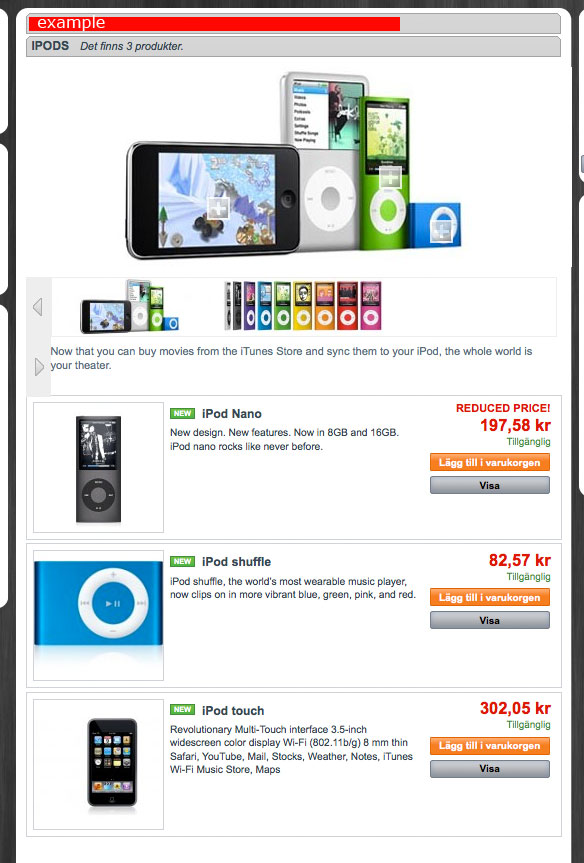The height and width of the screenshot is (863, 584).
Task: Click the red example breadcrumb bar
Action: pyautogui.click(x=214, y=24)
